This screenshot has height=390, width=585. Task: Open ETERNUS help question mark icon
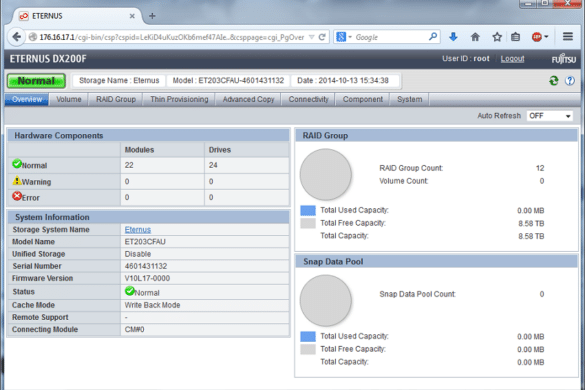[570, 81]
